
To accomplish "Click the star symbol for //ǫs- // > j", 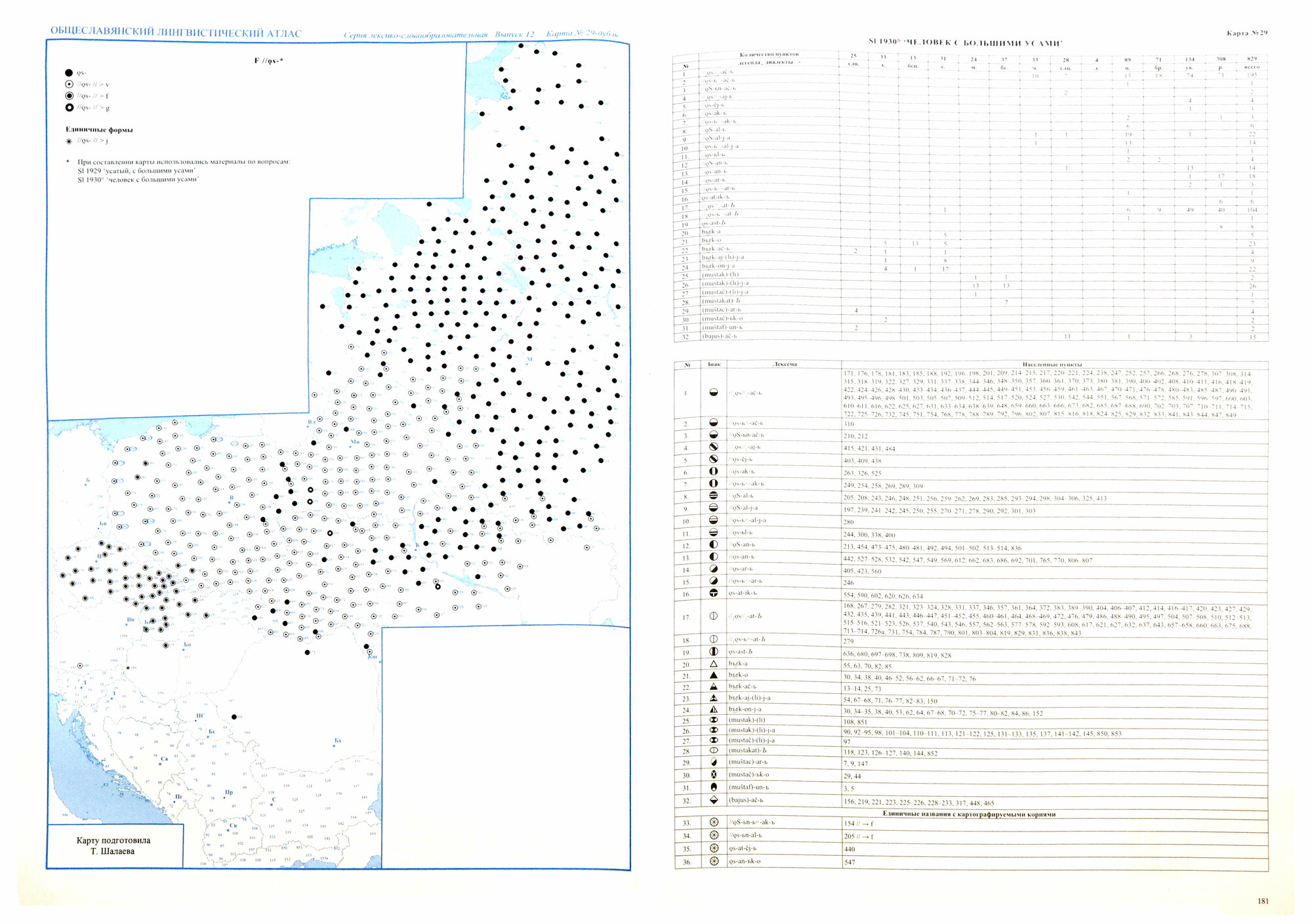I will pyautogui.click(x=69, y=141).
